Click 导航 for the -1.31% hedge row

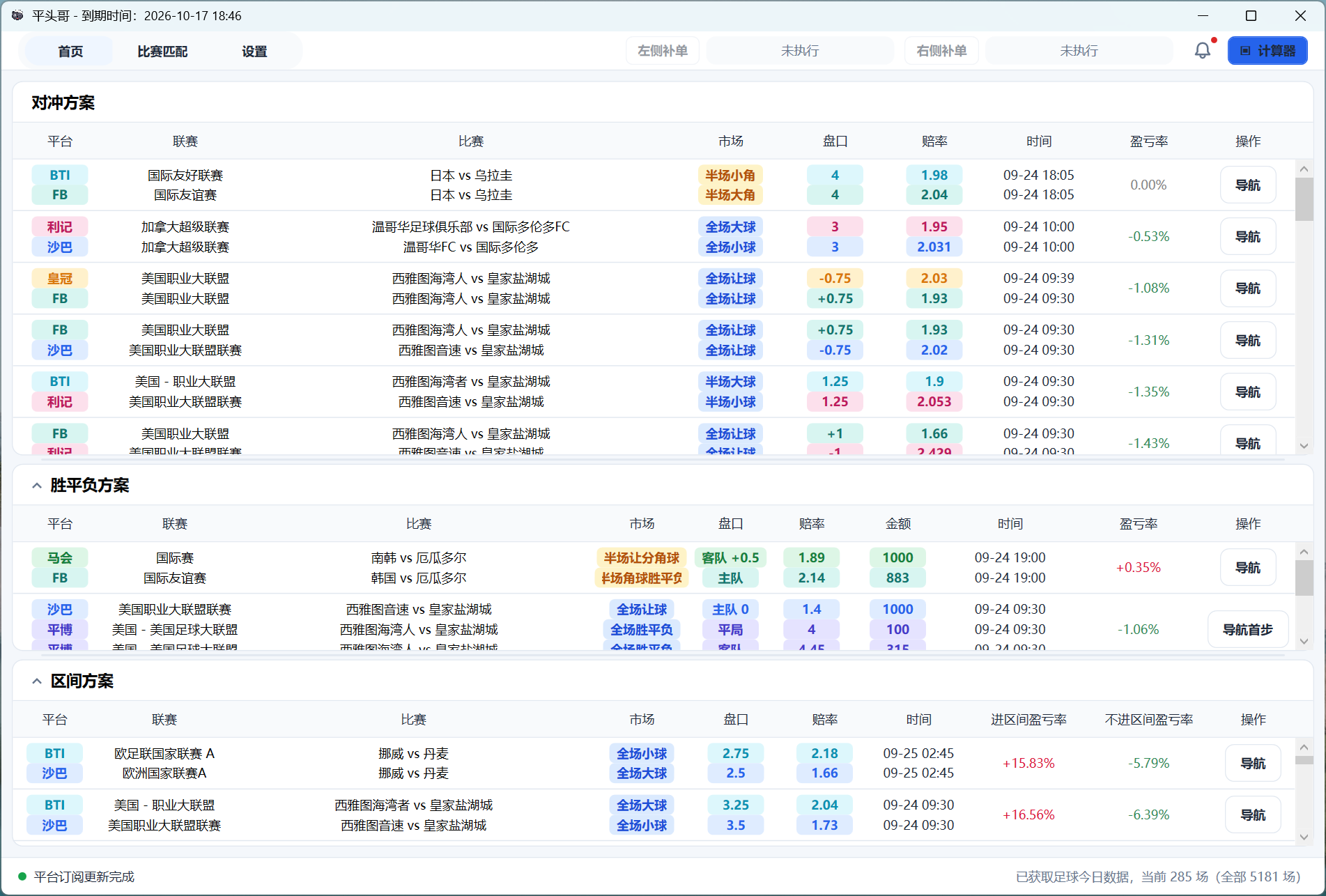tap(1248, 340)
